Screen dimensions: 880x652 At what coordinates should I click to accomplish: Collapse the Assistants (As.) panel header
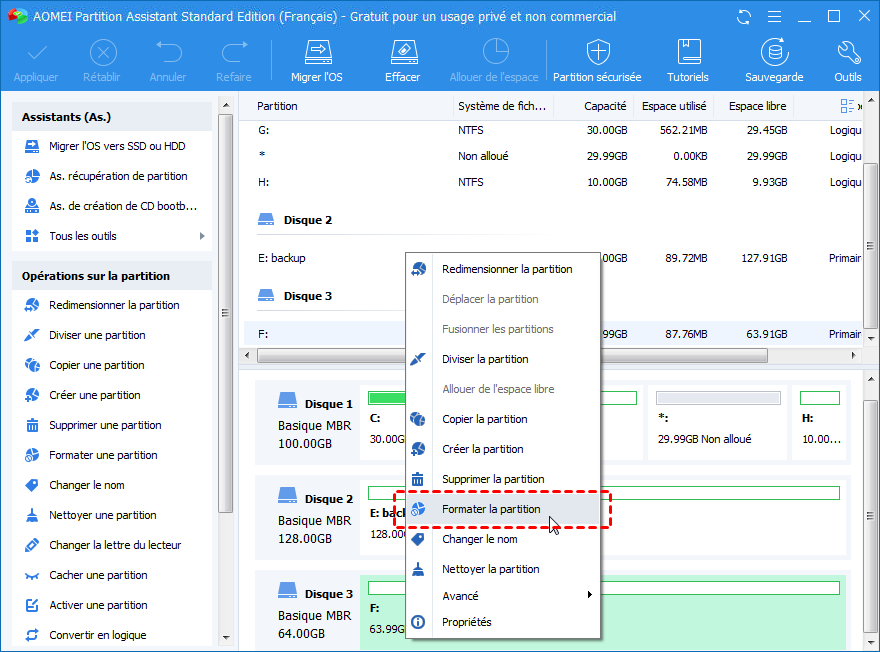coord(112,117)
